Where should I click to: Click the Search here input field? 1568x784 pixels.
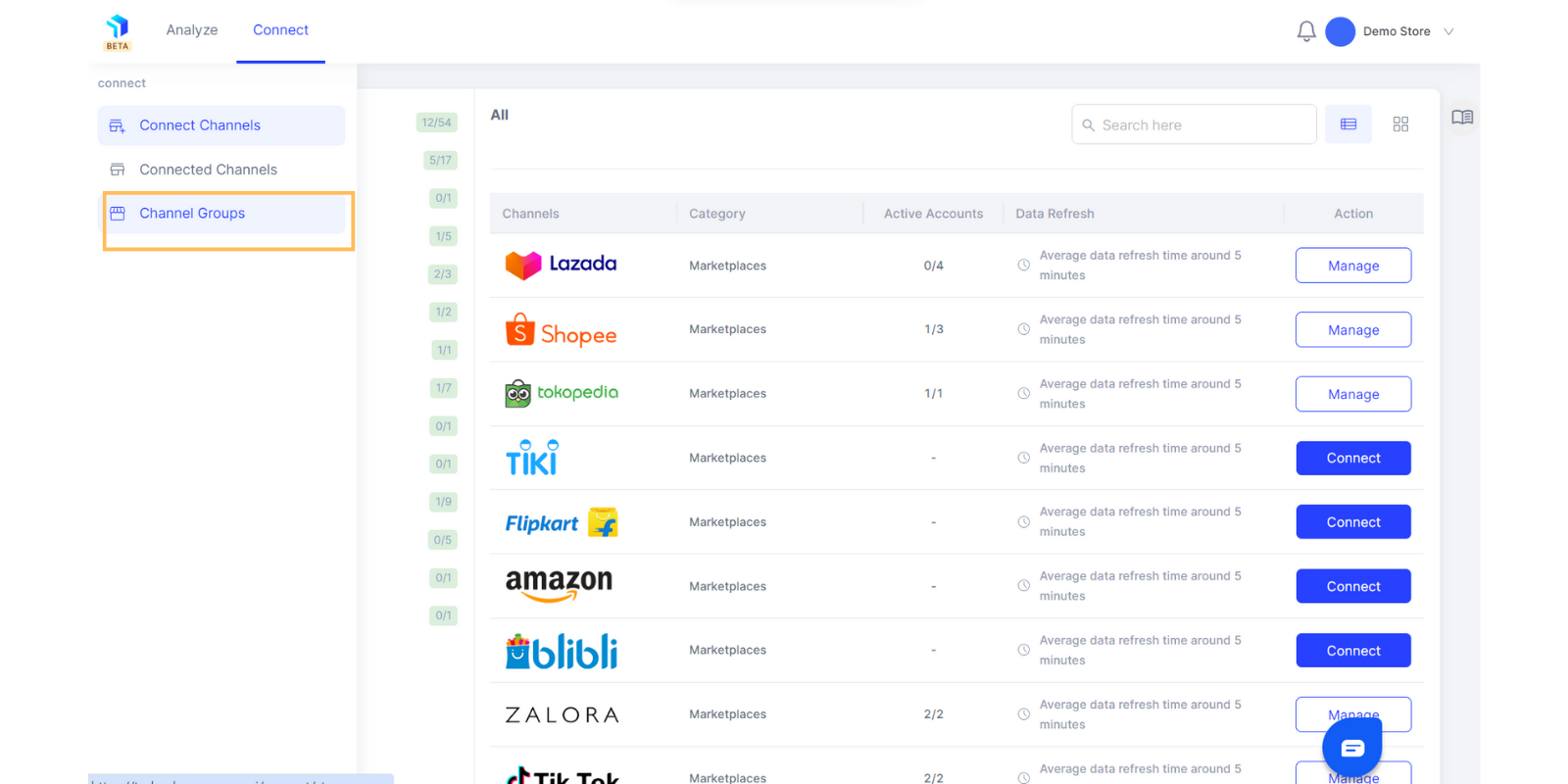1194,124
